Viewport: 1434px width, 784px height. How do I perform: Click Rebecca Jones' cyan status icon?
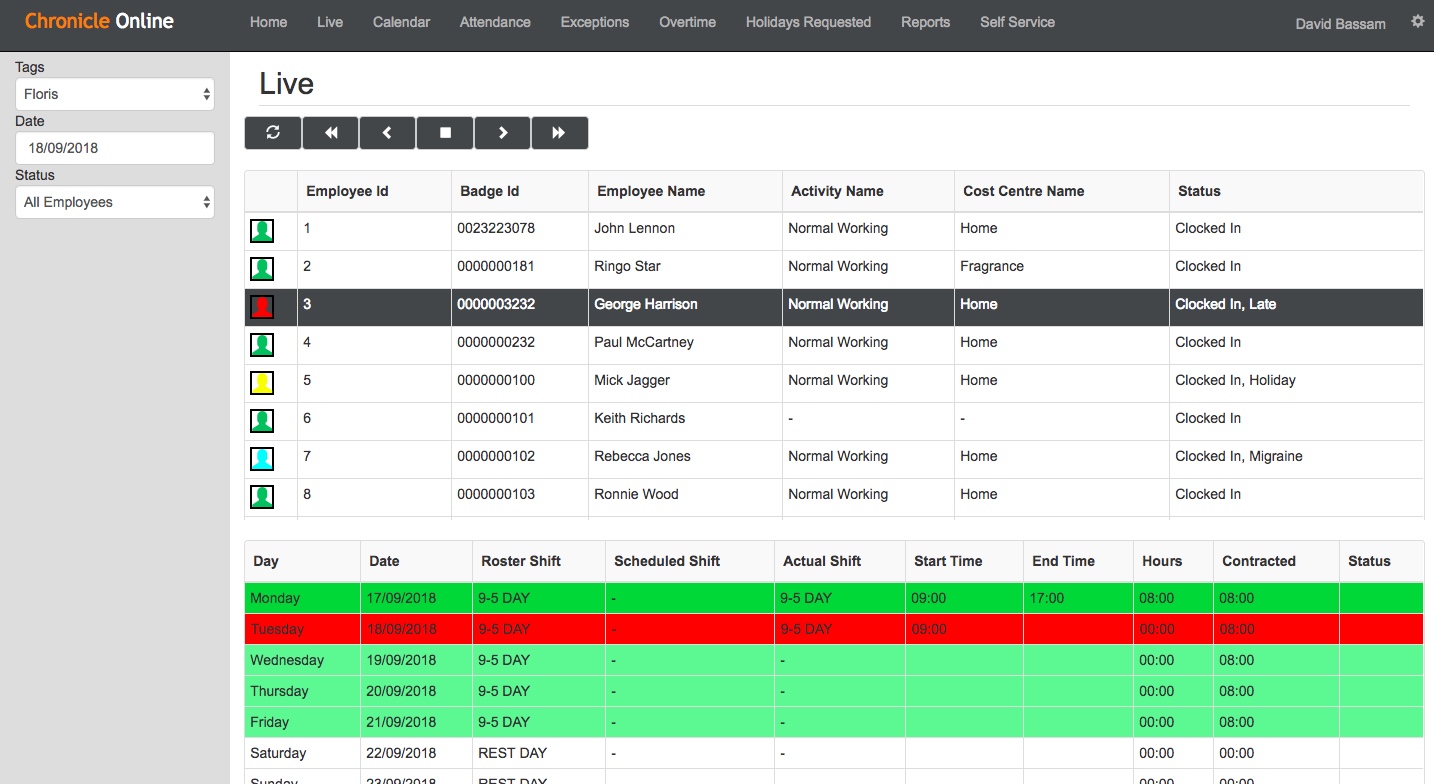point(262,459)
